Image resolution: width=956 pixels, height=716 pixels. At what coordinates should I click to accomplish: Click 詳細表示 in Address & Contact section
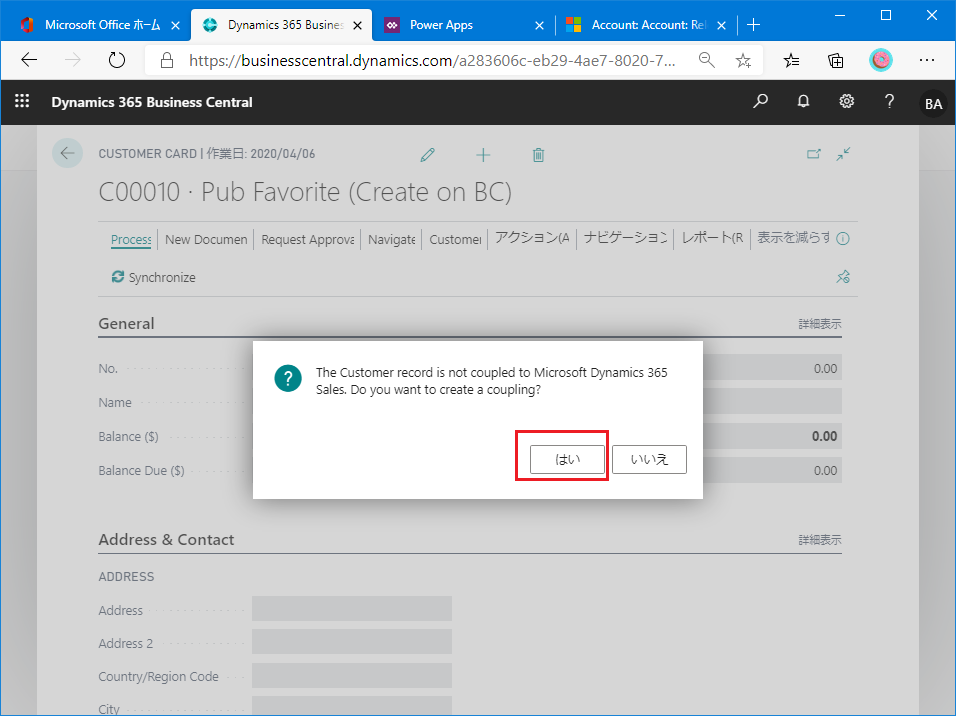(820, 540)
